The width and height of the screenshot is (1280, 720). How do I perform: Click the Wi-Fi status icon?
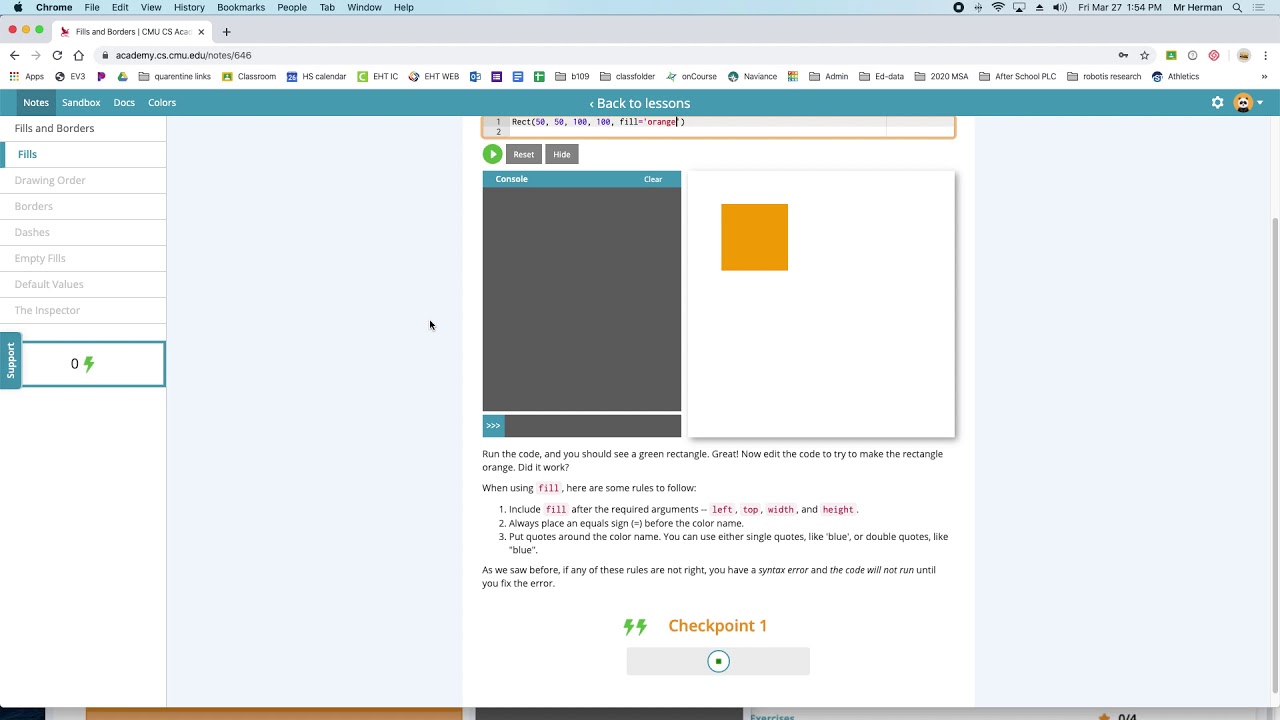pos(998,7)
